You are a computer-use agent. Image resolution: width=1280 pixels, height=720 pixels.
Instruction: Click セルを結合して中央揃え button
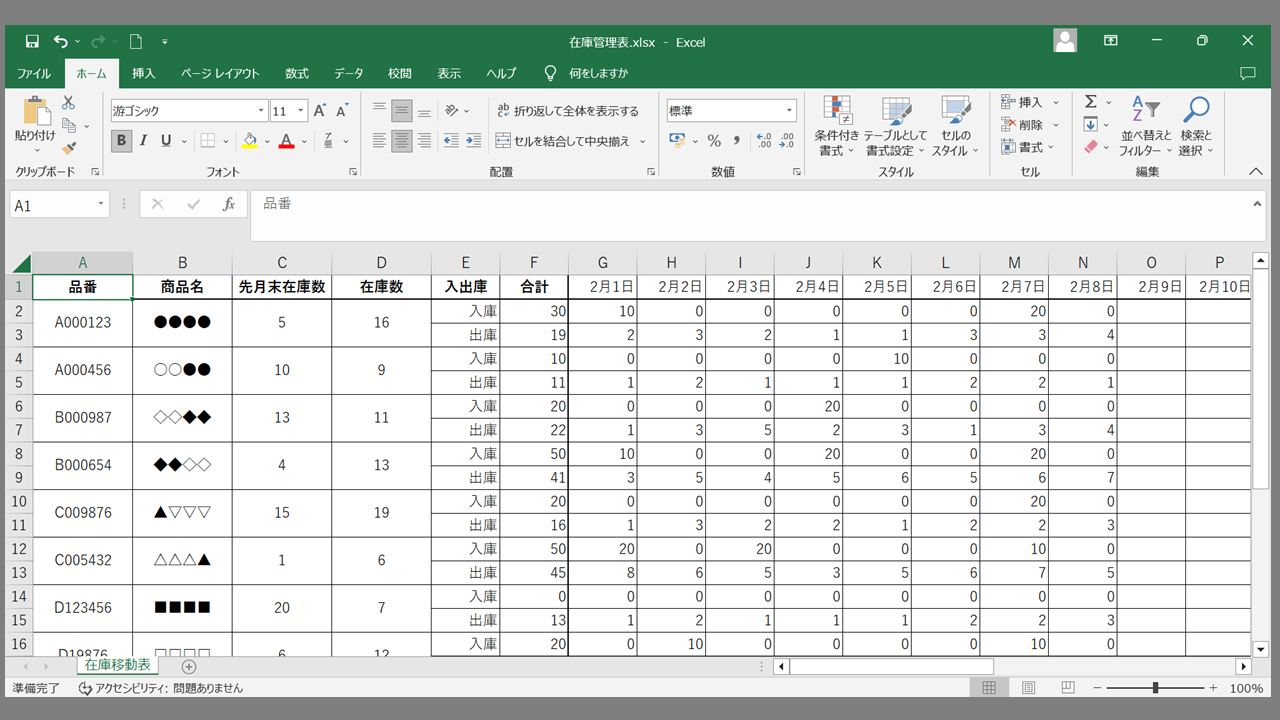(x=564, y=141)
